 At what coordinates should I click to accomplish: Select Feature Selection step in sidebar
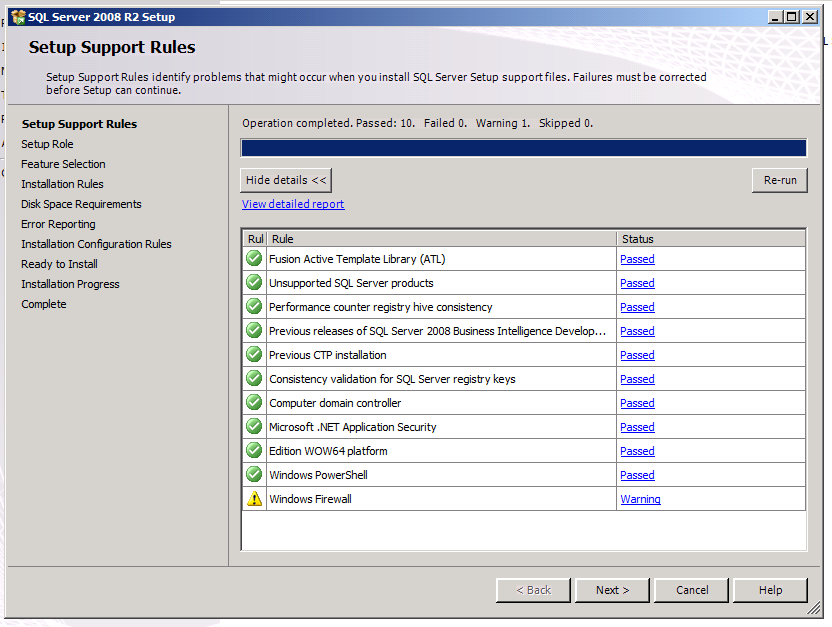[x=63, y=164]
